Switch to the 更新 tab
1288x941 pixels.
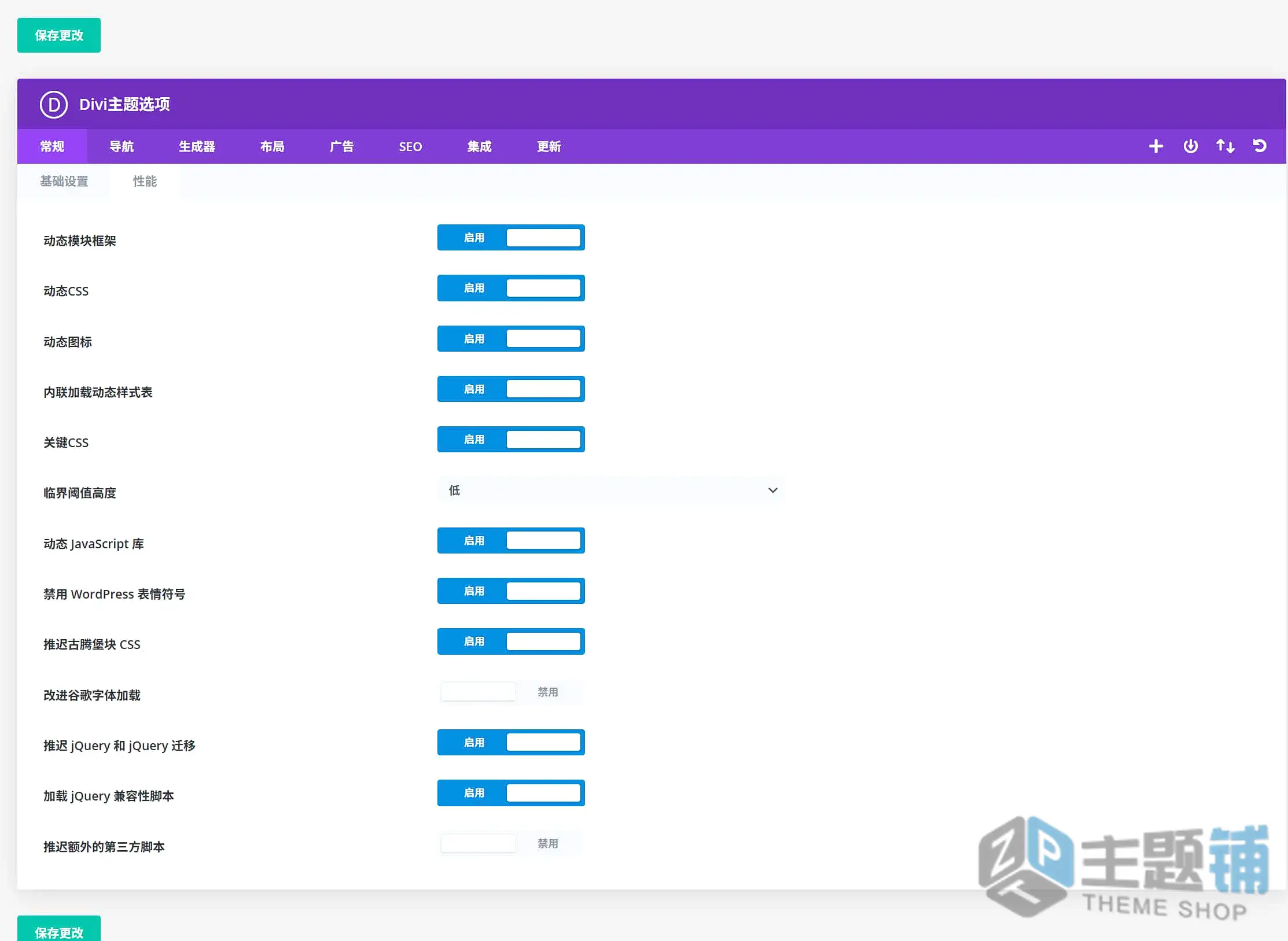point(549,146)
